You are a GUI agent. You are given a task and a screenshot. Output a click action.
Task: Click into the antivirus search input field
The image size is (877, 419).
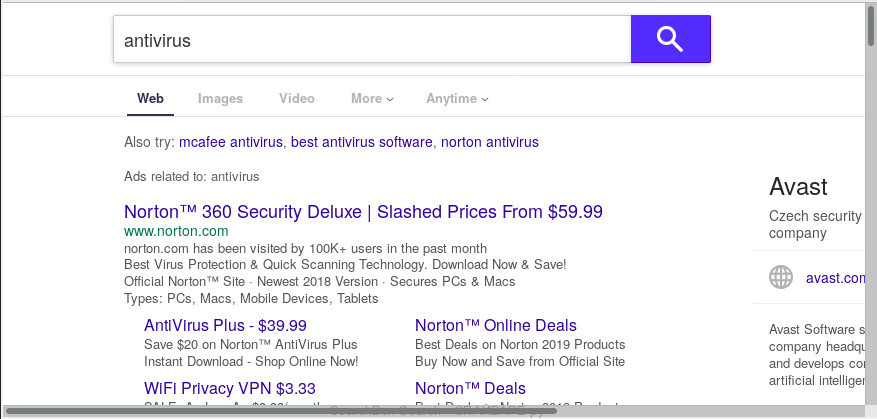tap(372, 39)
